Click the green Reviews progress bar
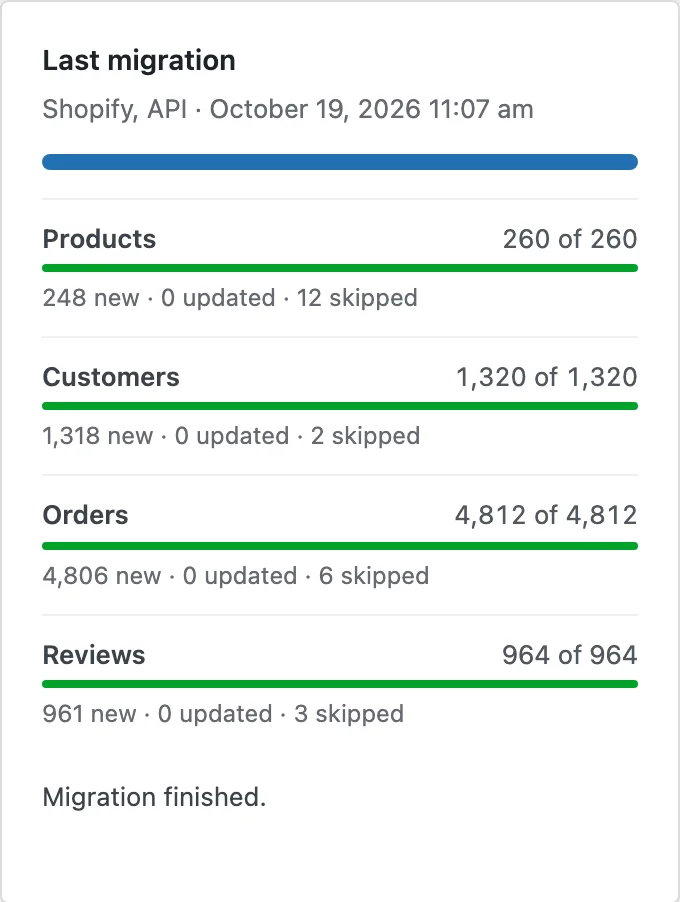Image resolution: width=680 pixels, height=902 pixels. click(x=340, y=684)
